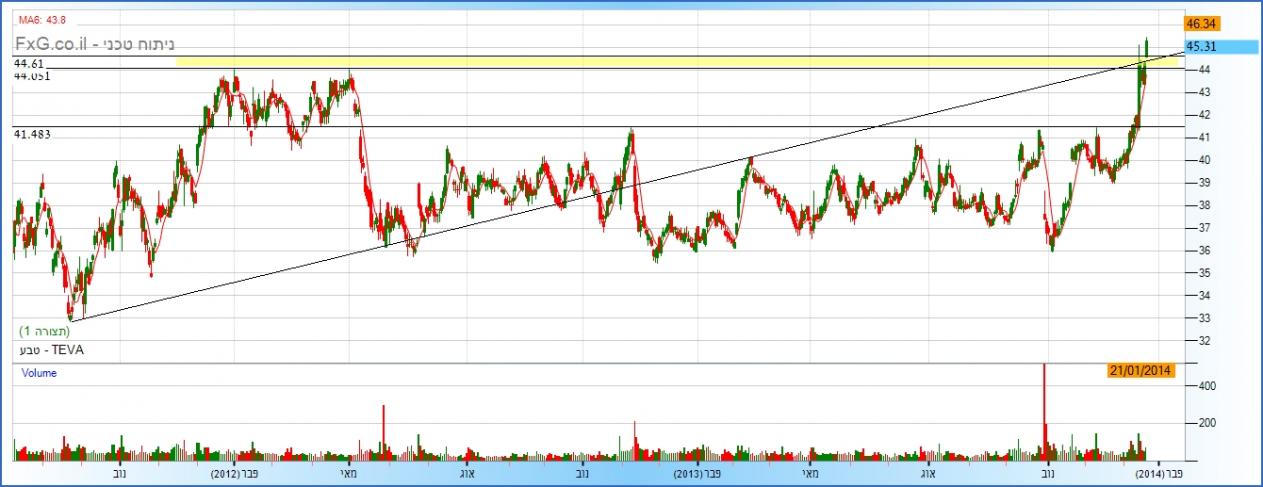
Task: Select the orange 21/01/2014 date tag
Action: click(x=1141, y=371)
